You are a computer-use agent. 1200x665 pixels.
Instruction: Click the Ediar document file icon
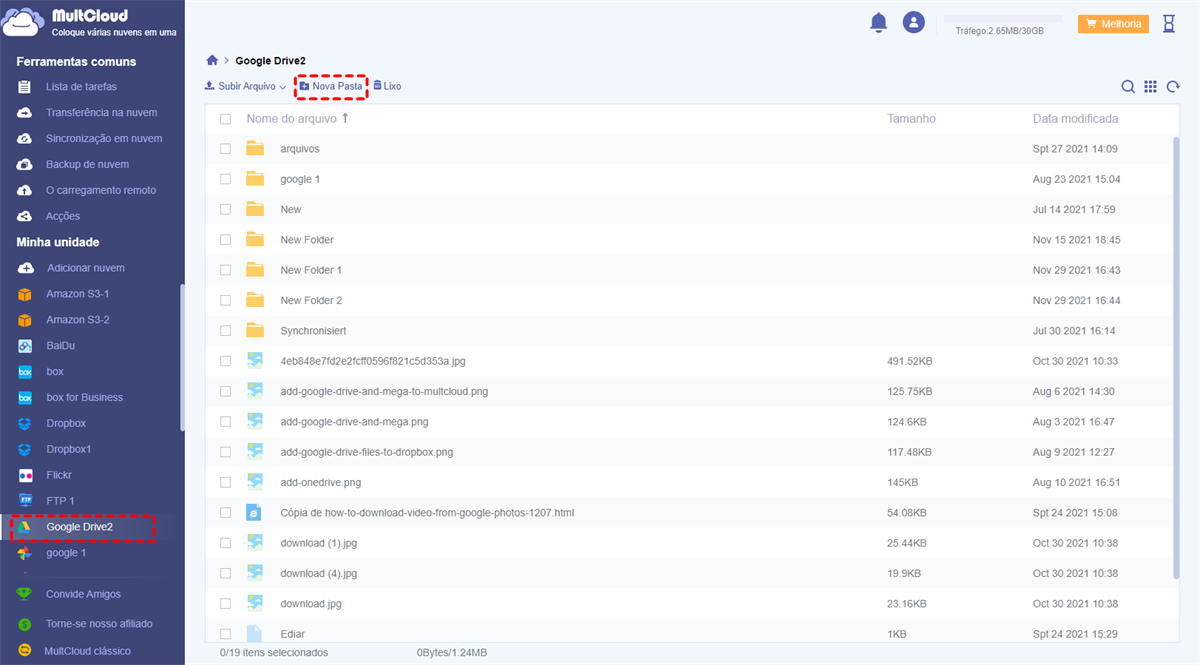[254, 633]
